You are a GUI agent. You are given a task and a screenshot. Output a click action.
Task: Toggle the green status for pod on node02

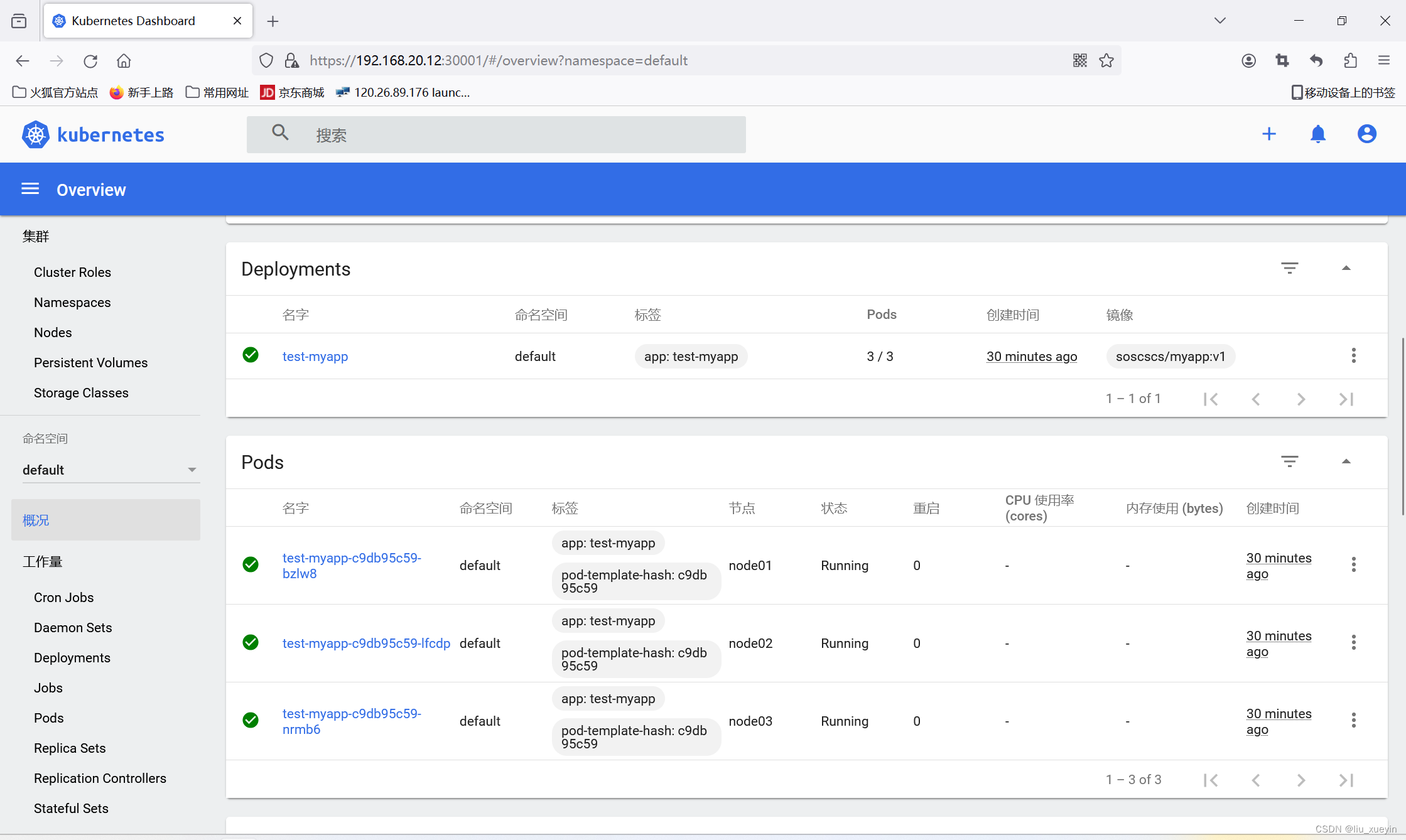pyautogui.click(x=251, y=642)
